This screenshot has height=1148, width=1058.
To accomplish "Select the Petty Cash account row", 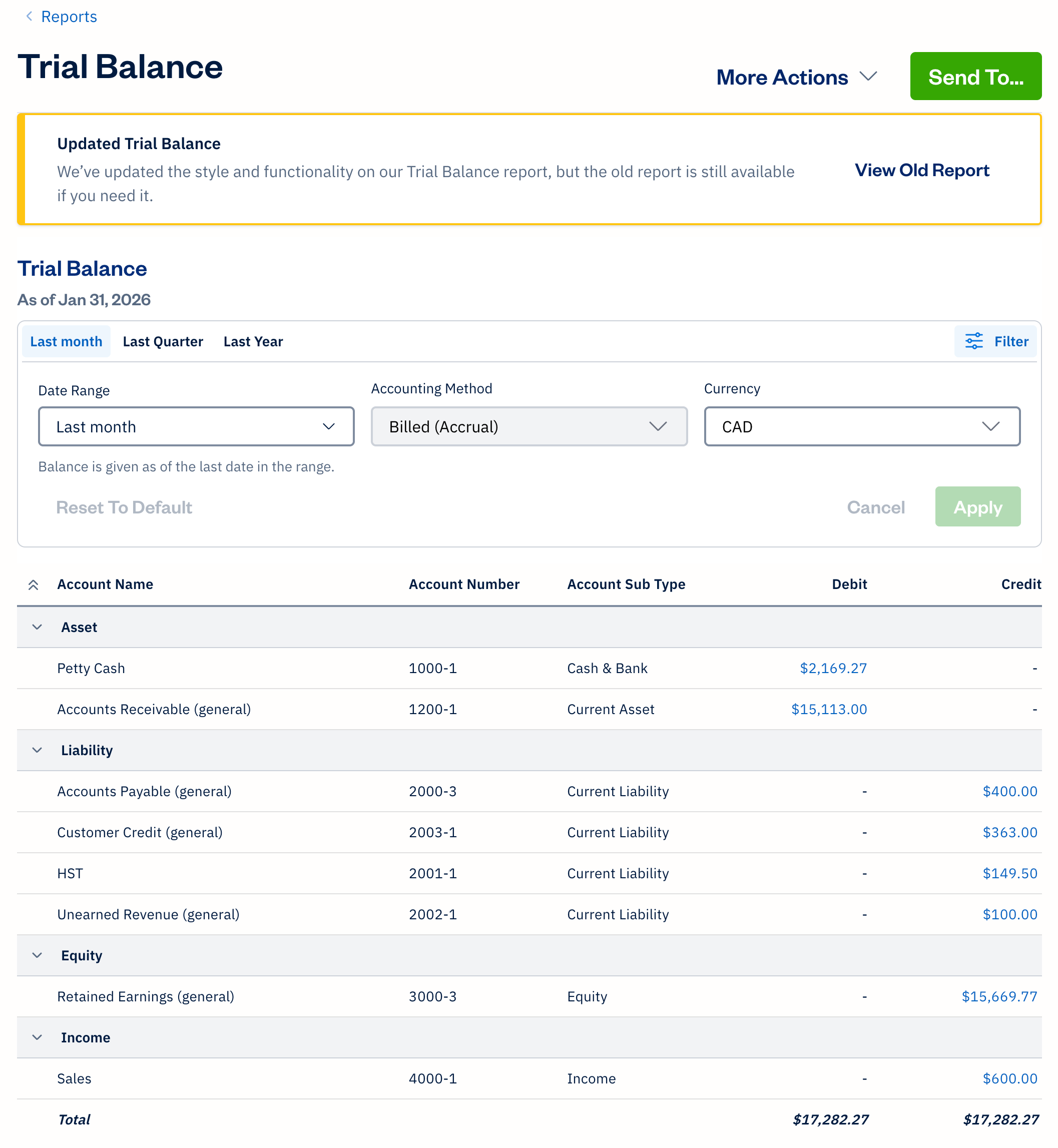I will coord(91,668).
